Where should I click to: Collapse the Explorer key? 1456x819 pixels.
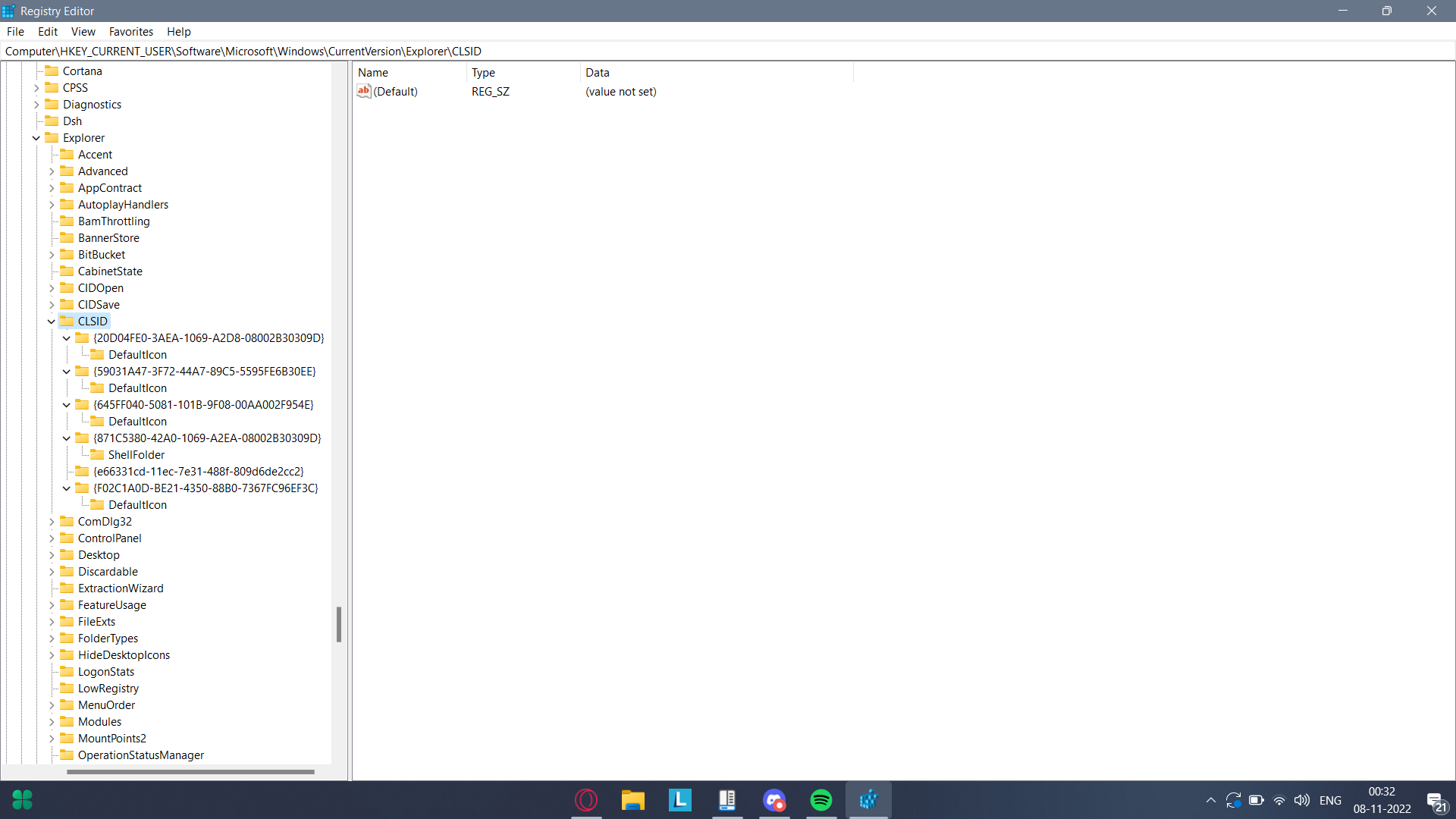tap(36, 138)
